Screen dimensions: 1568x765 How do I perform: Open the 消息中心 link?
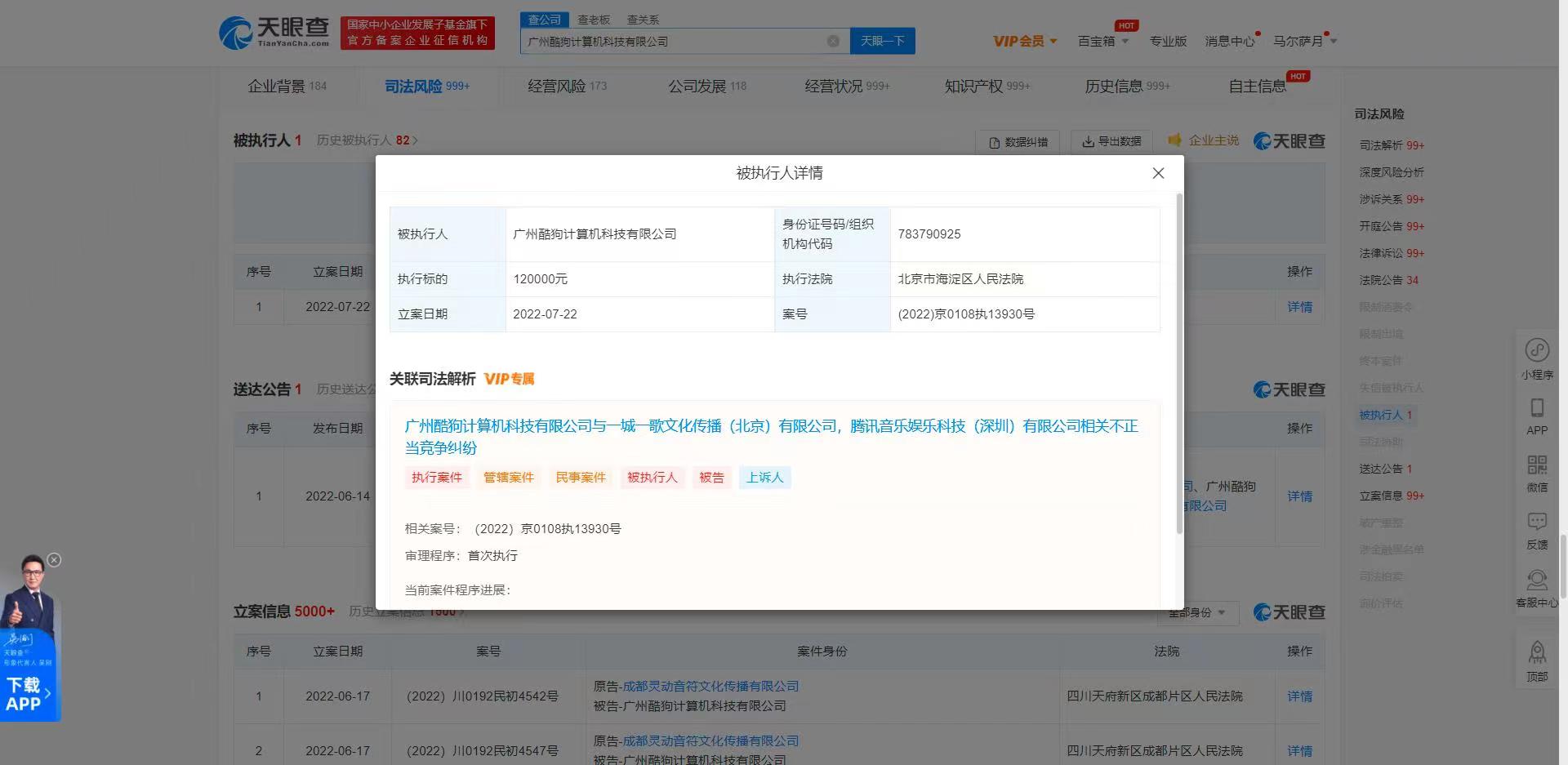pyautogui.click(x=1230, y=41)
